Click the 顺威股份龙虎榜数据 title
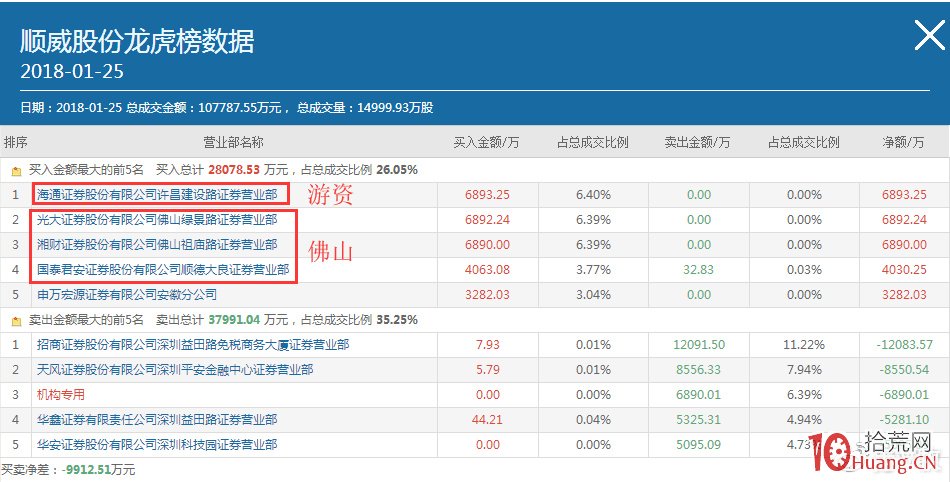This screenshot has width=950, height=482. [138, 41]
